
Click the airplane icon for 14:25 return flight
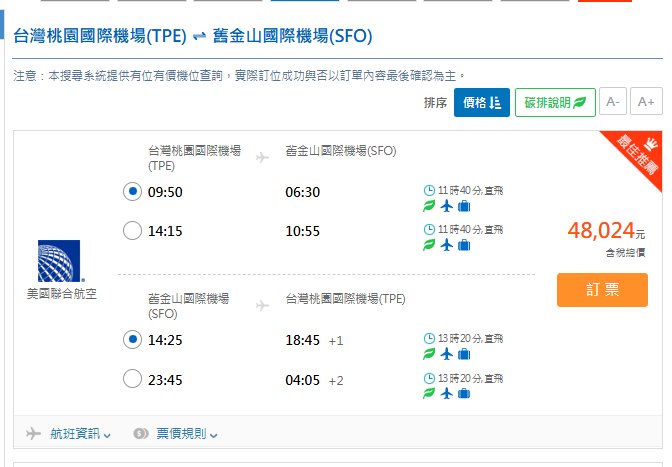click(446, 354)
